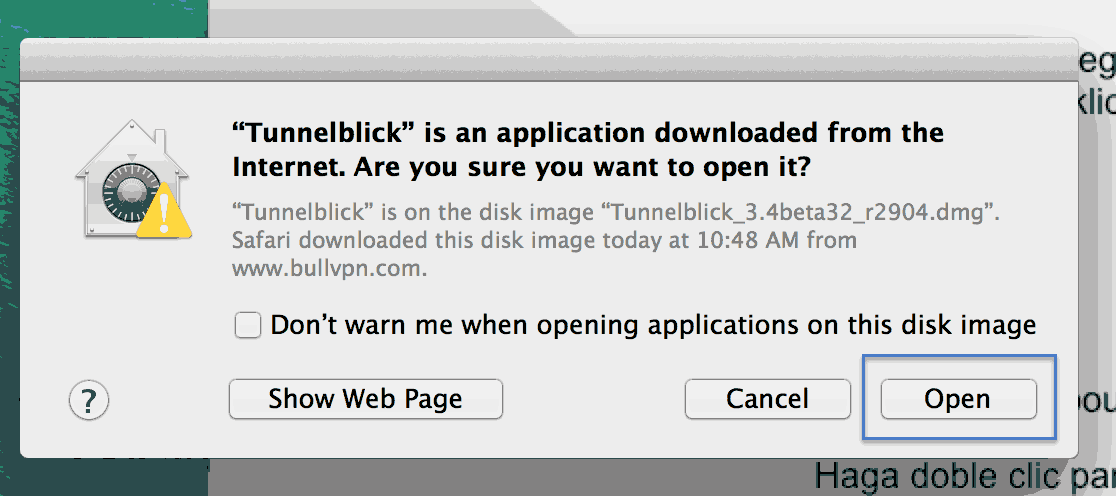Click the yellow warning triangle badge
Image resolution: width=1116 pixels, height=496 pixels.
click(x=164, y=209)
